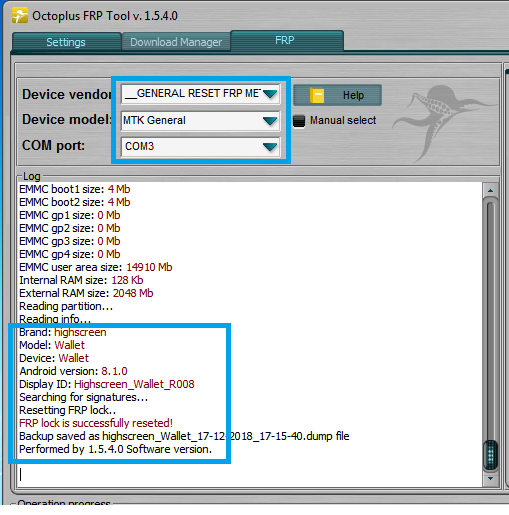Click the 'EMMC gp3 size: 0 Mb' log line
509x515 pixels.
(x=70, y=241)
